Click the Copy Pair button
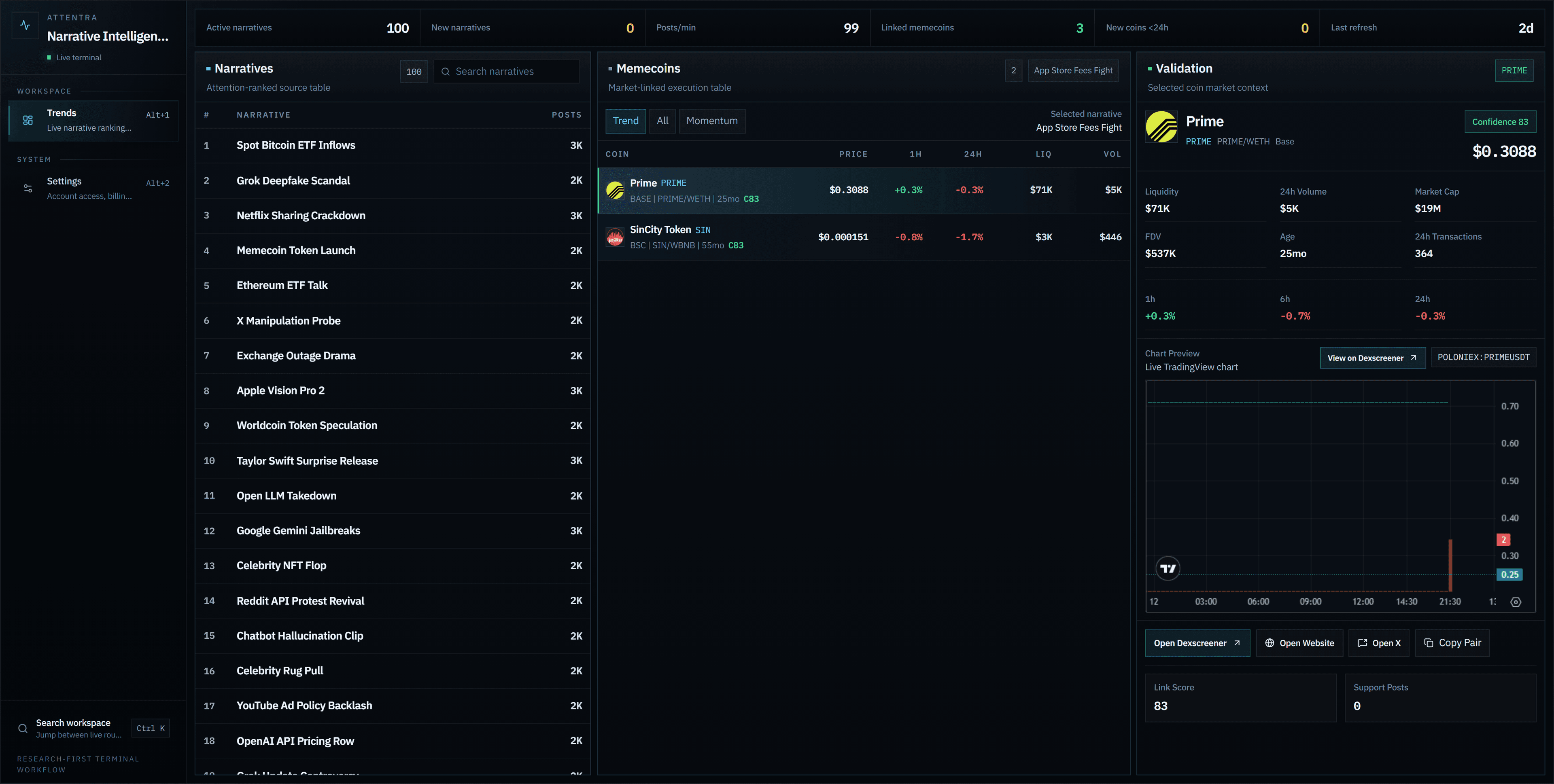The height and width of the screenshot is (784, 1554). pyautogui.click(x=1452, y=643)
